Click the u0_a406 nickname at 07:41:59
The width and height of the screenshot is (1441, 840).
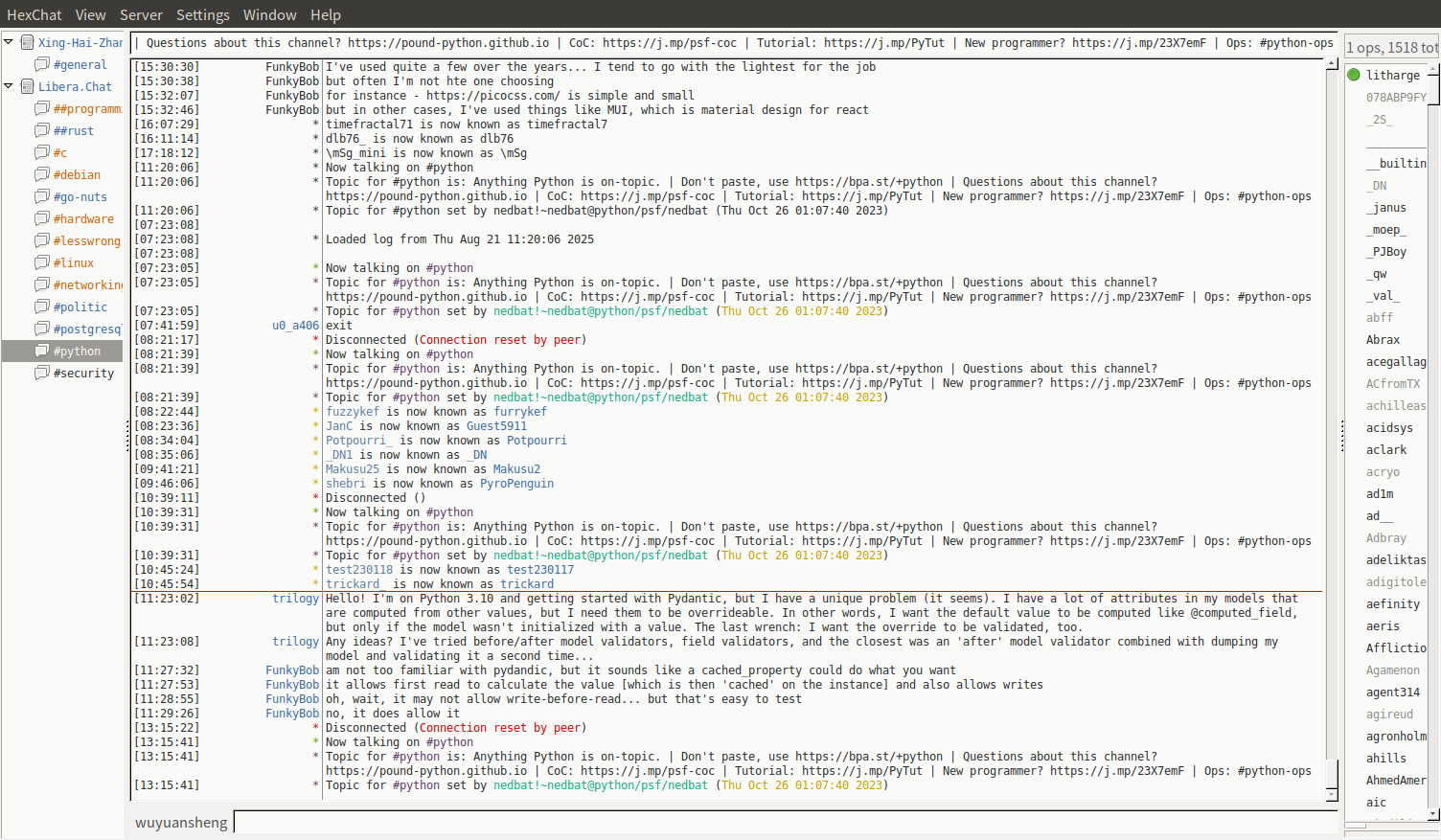[x=295, y=325]
